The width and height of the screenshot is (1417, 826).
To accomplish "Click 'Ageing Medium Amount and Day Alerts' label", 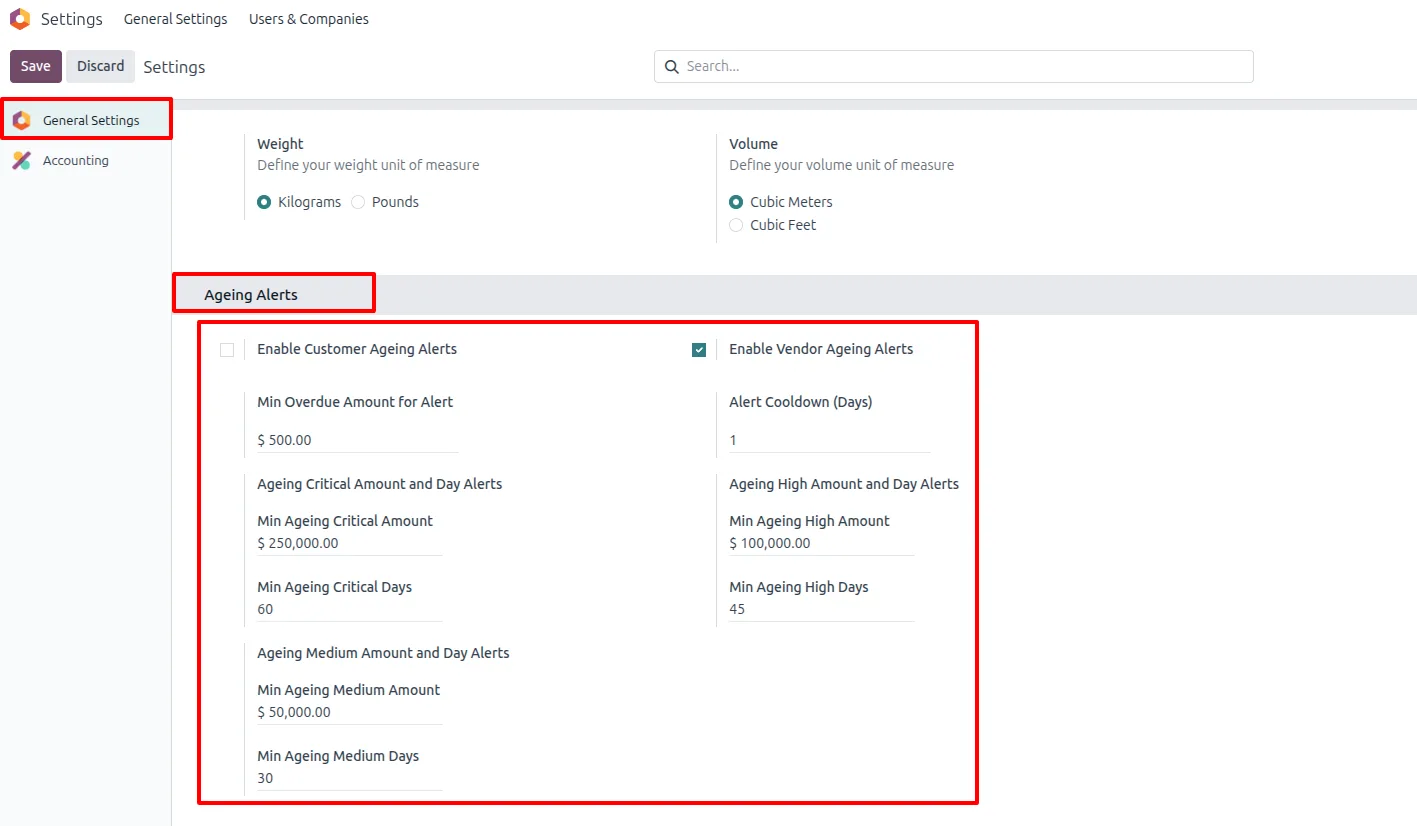I will pyautogui.click(x=383, y=653).
